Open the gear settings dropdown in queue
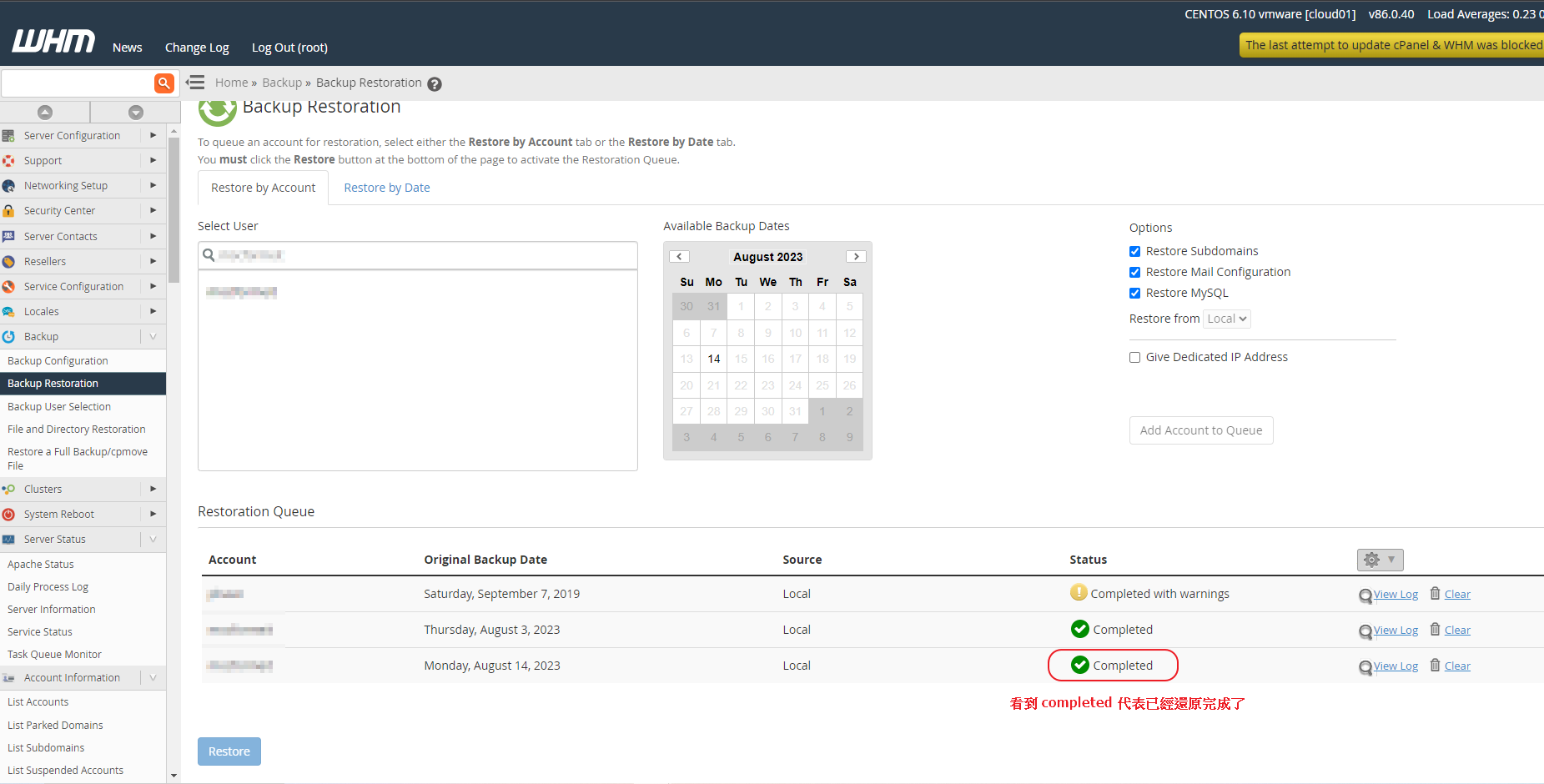The width and height of the screenshot is (1544, 784). (1380, 560)
